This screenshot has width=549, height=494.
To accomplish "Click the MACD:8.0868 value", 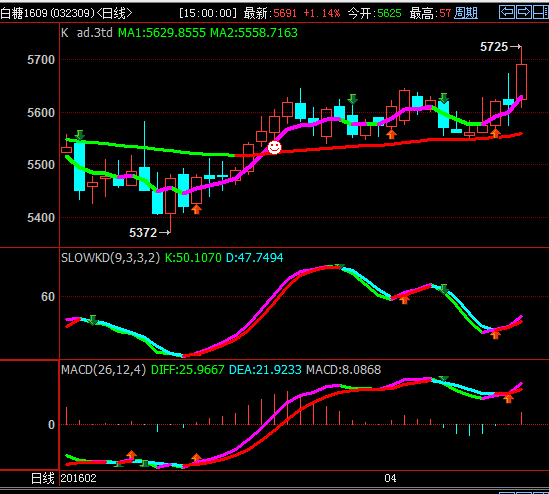I will 343,370.
